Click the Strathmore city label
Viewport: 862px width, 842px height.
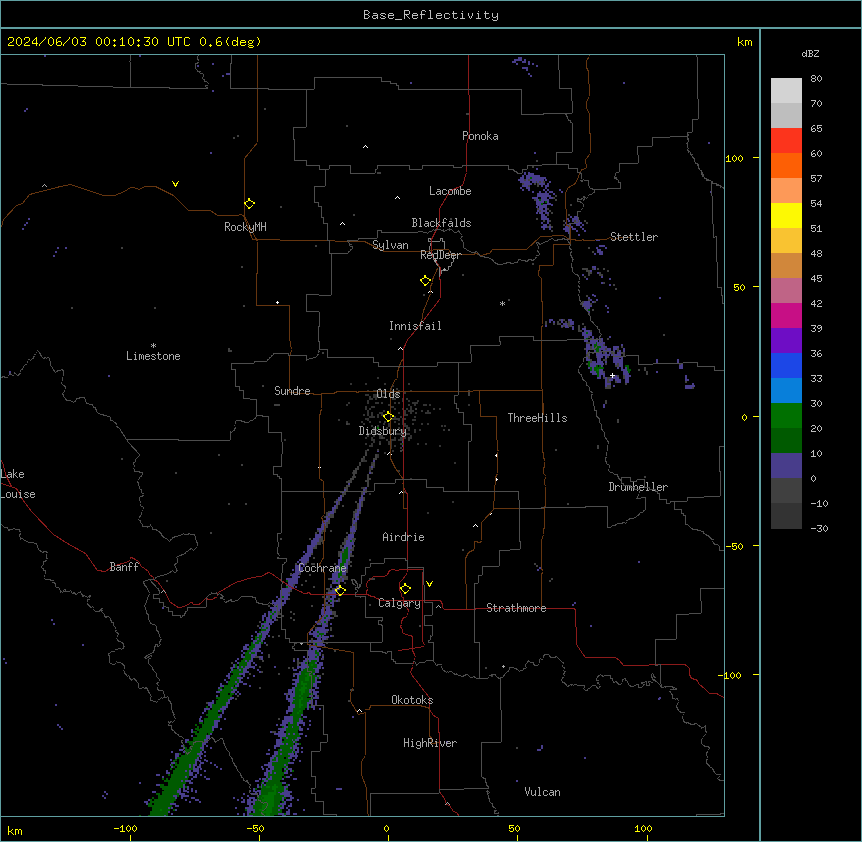tap(516, 608)
